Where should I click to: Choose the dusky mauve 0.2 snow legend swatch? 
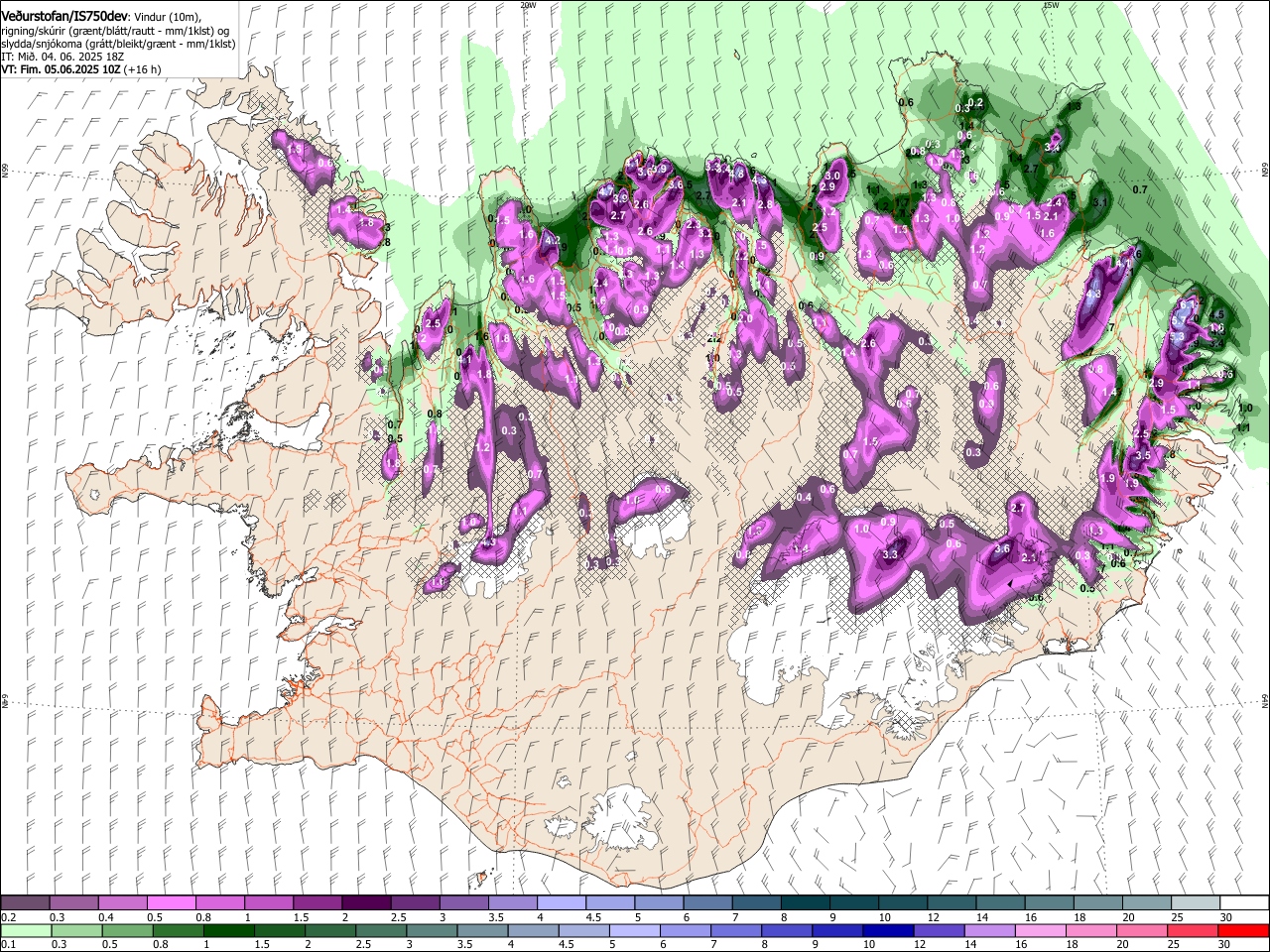tap(26, 902)
